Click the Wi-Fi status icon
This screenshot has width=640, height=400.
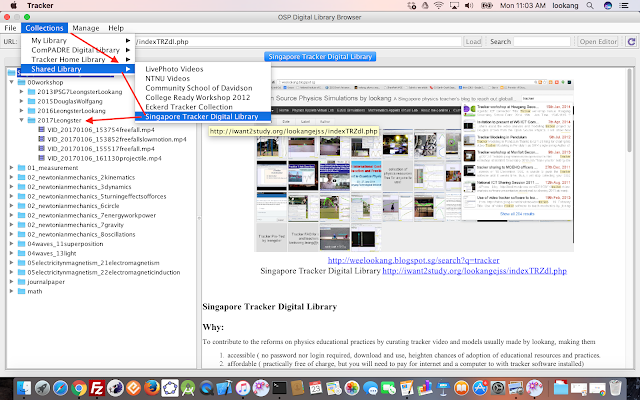coord(439,5)
